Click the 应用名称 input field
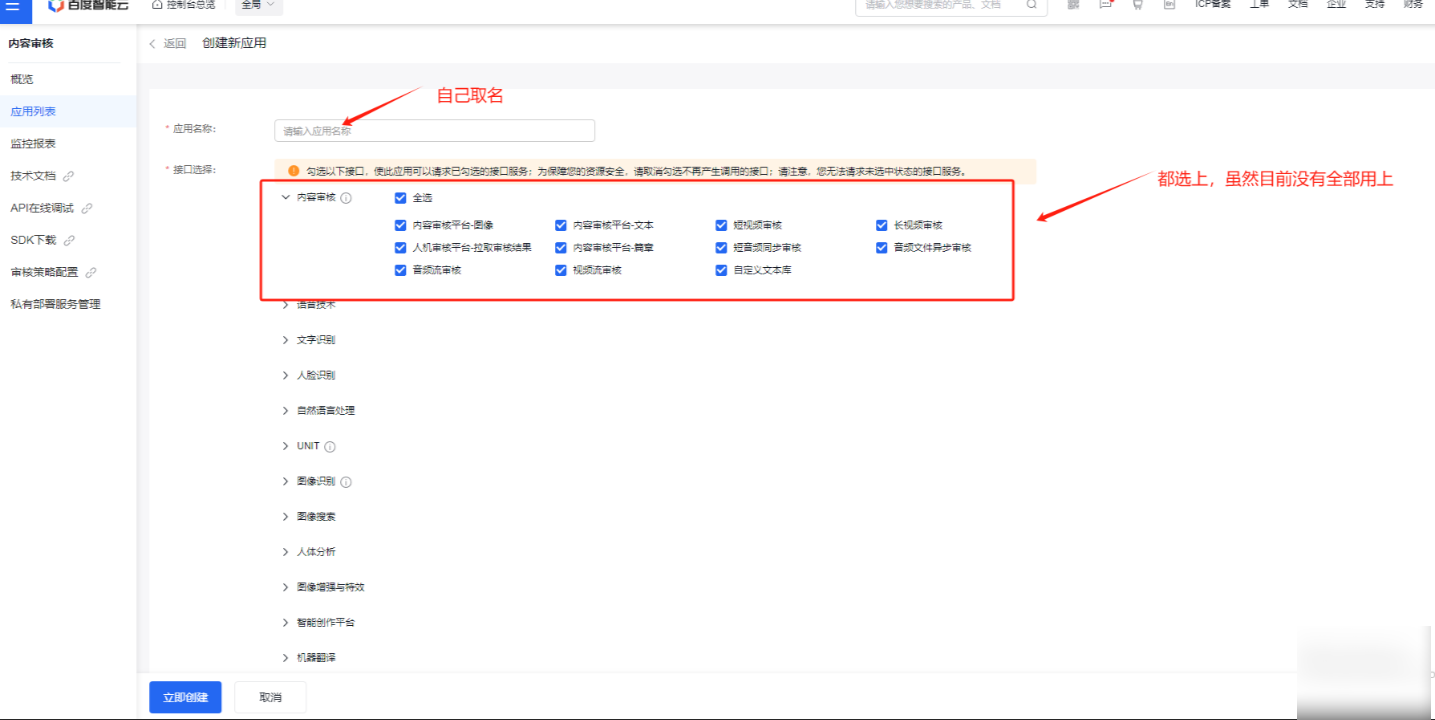Image resolution: width=1435 pixels, height=720 pixels. click(435, 131)
